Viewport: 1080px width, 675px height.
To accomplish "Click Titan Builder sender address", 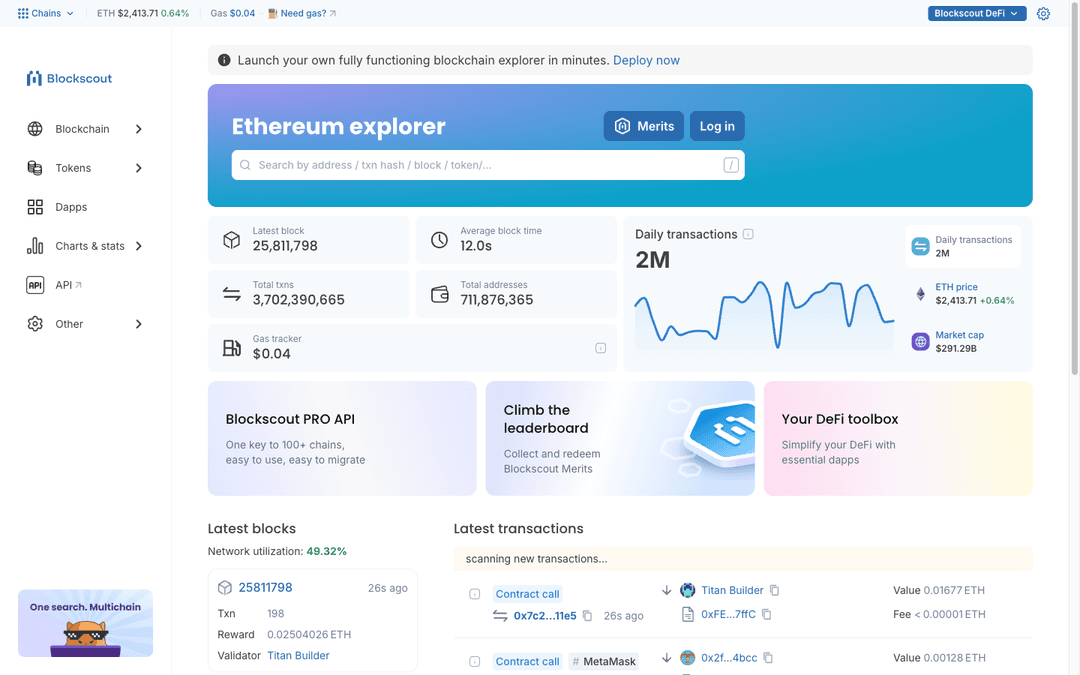I will tap(732, 590).
